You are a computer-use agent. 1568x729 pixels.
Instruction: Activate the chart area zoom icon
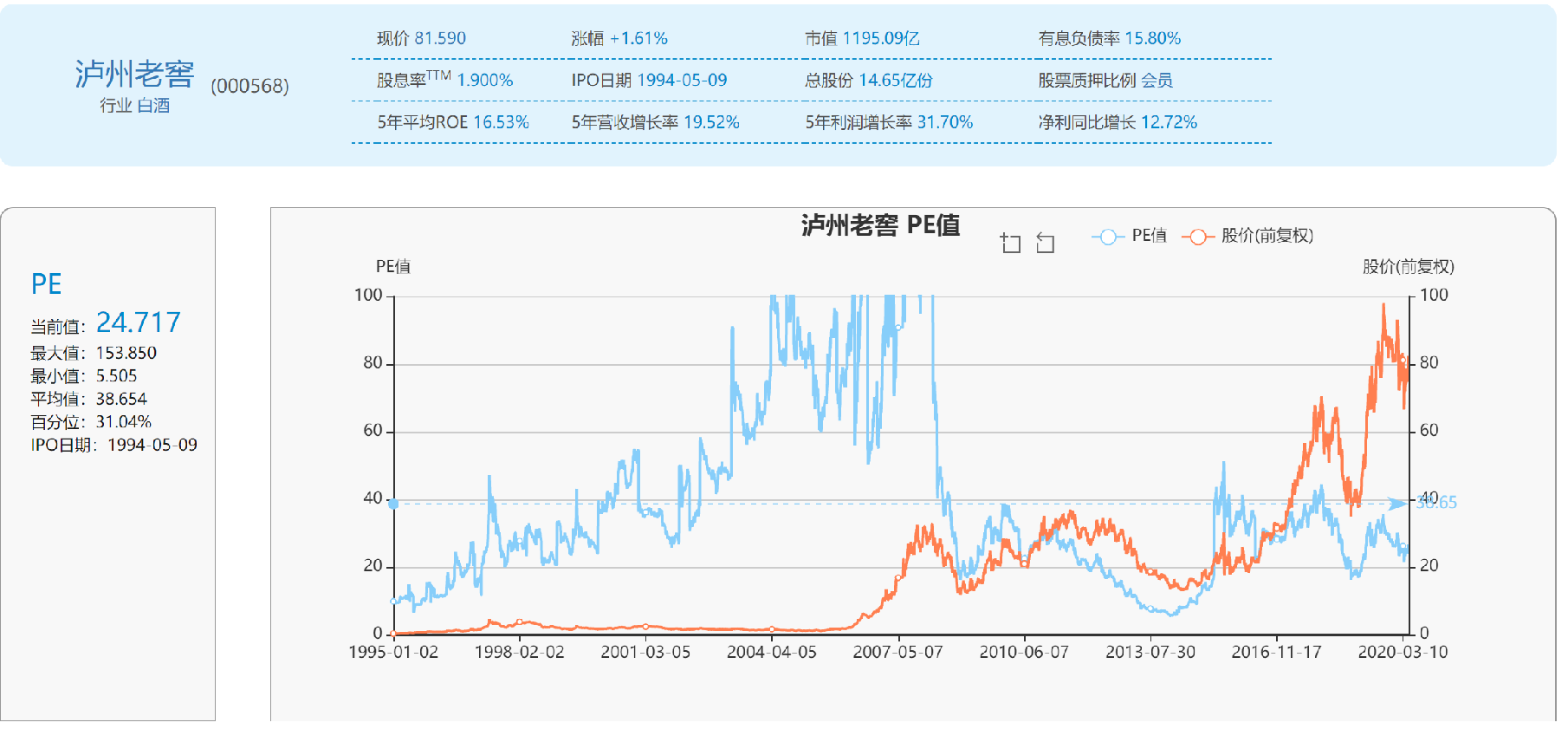(x=1010, y=242)
